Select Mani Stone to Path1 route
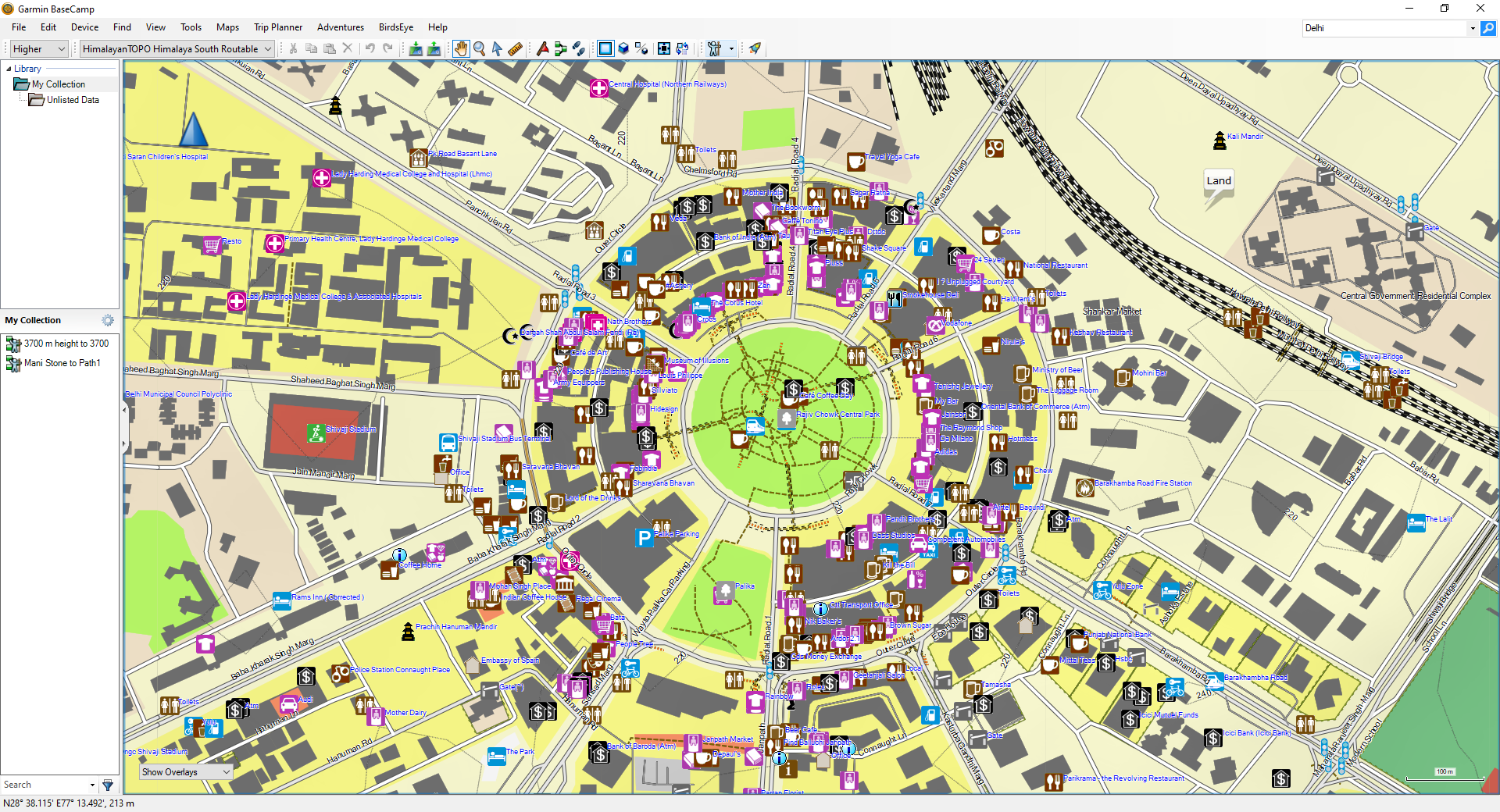 point(62,363)
